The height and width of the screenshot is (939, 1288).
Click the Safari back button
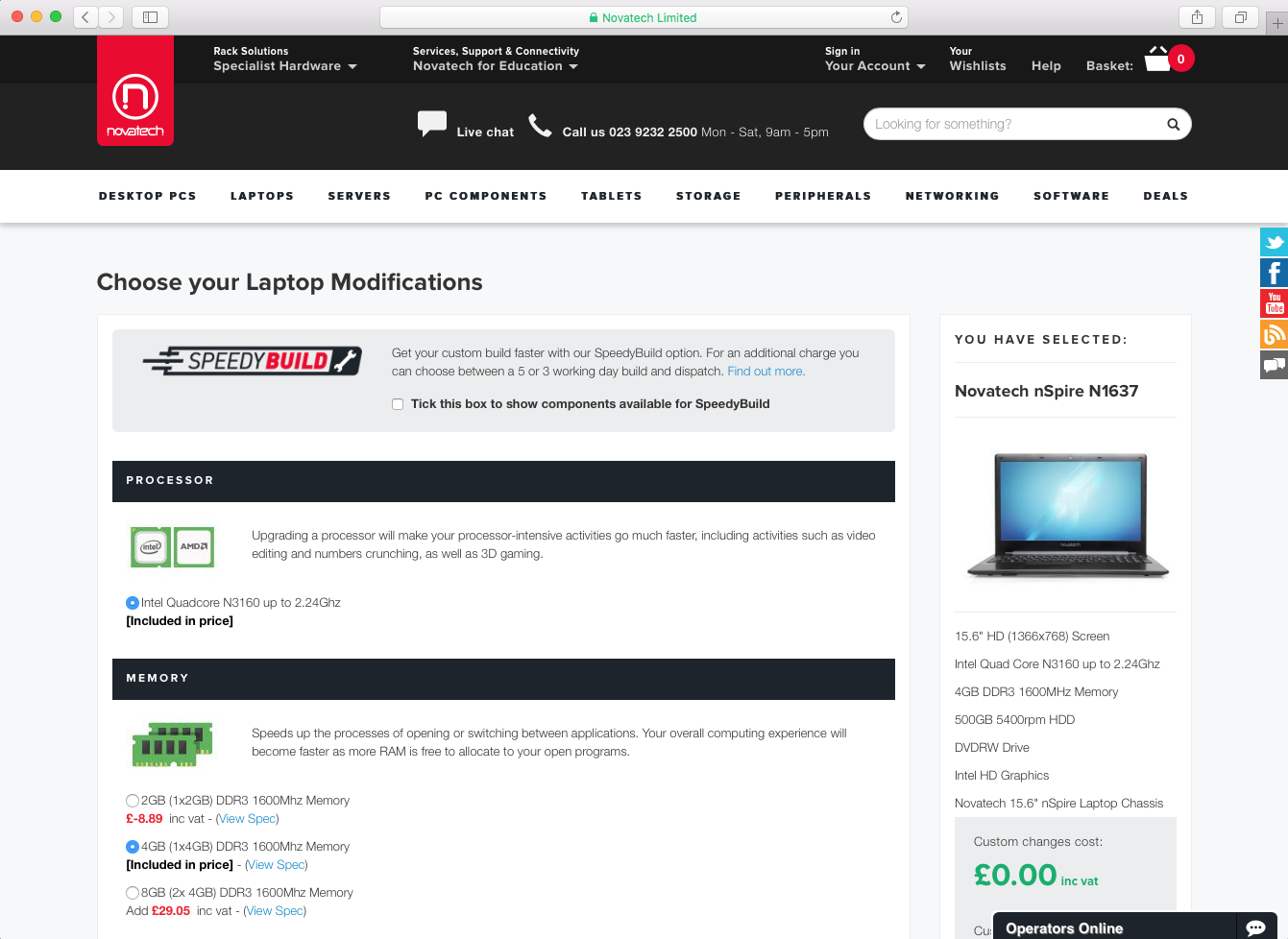[85, 17]
